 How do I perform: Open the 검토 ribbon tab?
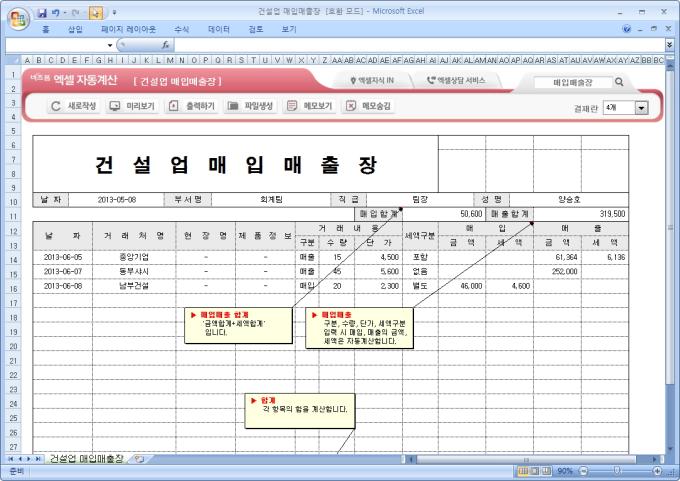(x=255, y=29)
